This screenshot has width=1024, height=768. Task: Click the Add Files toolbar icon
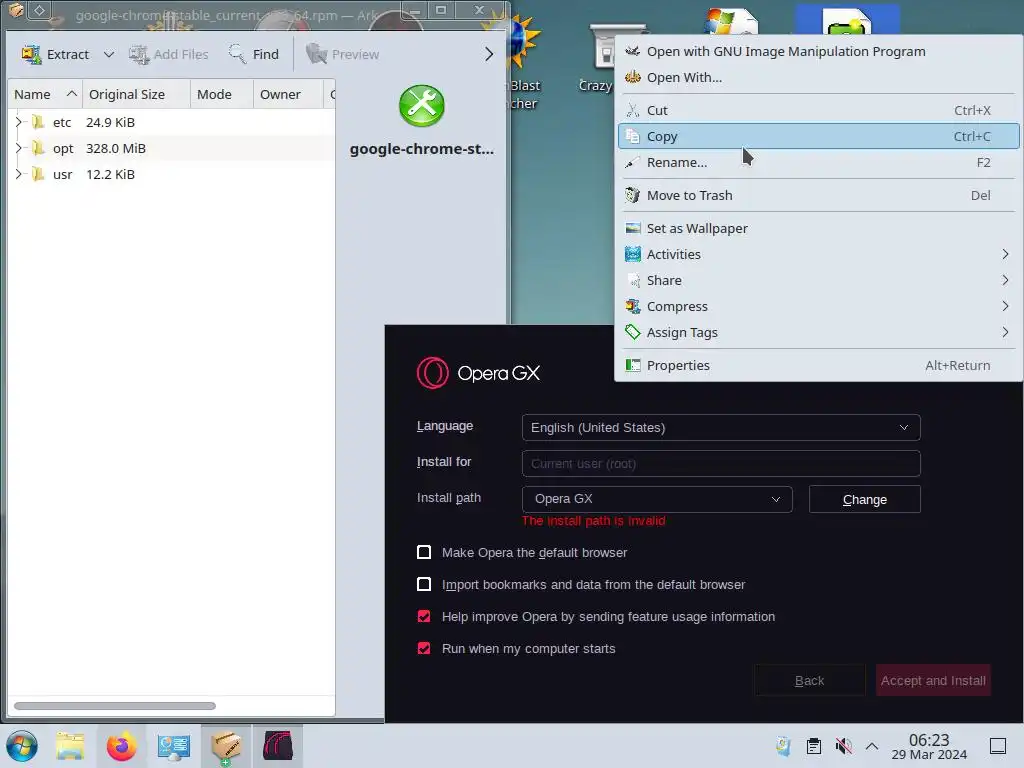pyautogui.click(x=138, y=54)
